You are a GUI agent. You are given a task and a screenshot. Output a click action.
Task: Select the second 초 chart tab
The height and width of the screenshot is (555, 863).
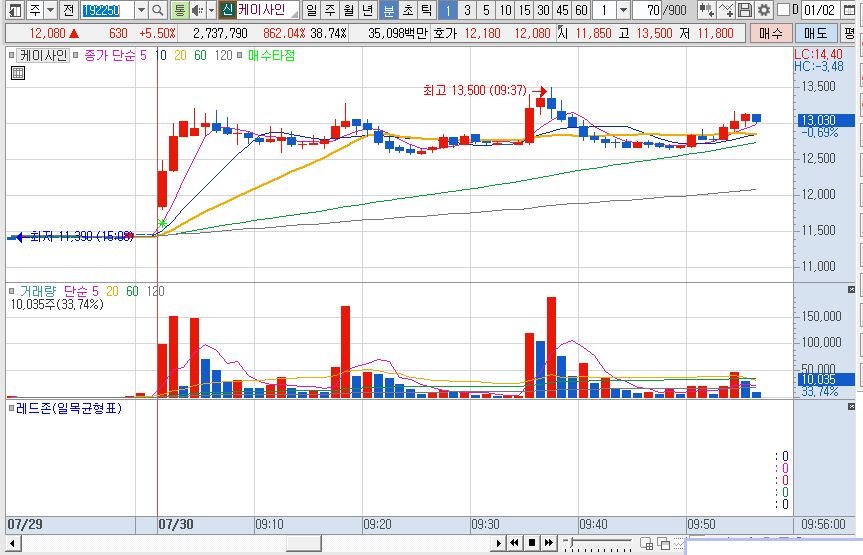click(408, 10)
